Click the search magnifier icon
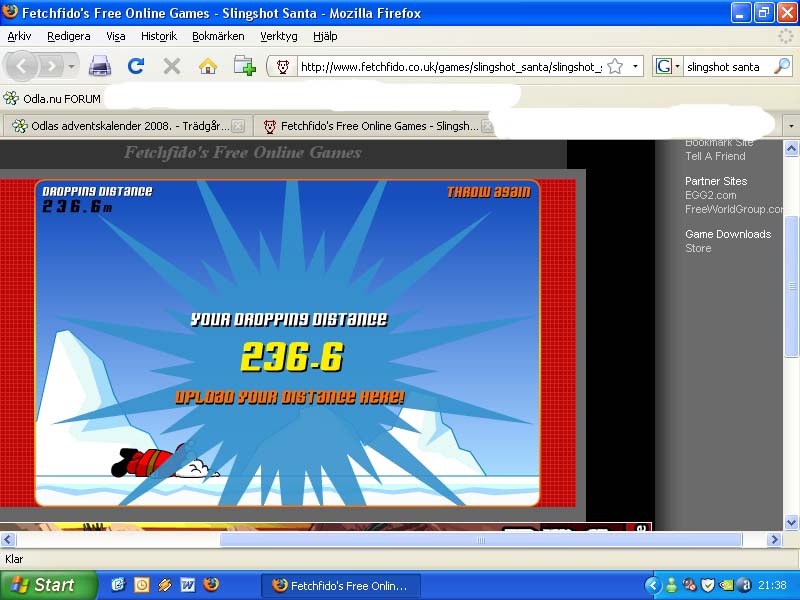 click(781, 67)
